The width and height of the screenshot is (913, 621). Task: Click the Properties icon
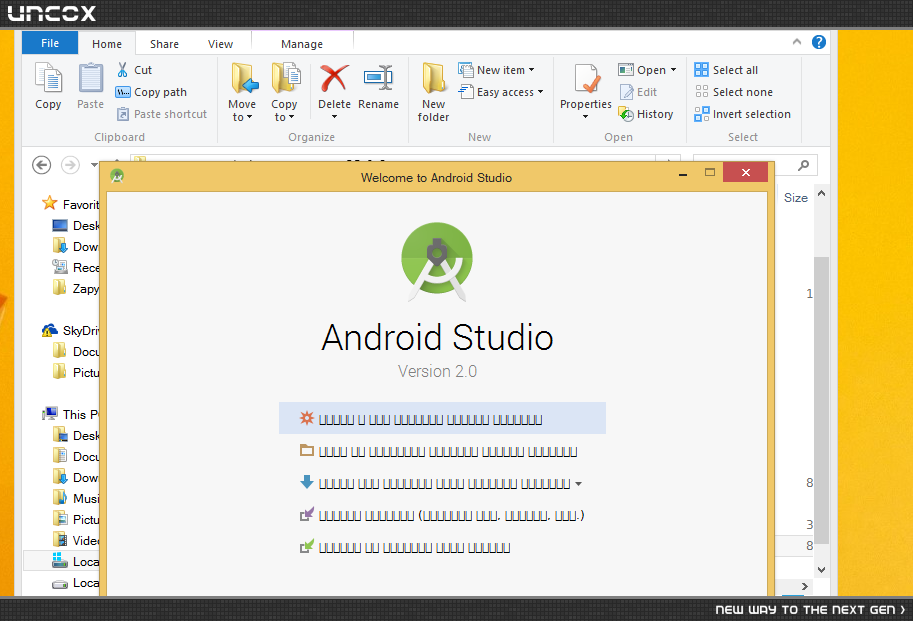tap(587, 79)
